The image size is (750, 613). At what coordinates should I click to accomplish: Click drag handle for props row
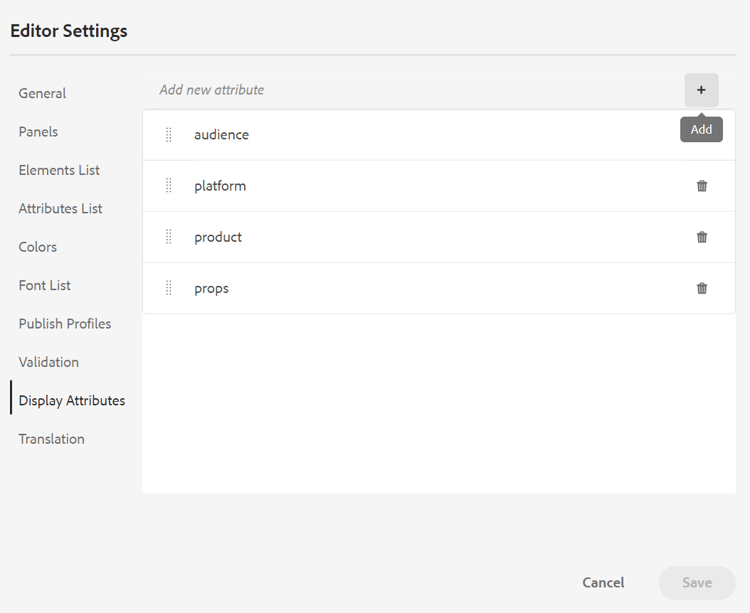tap(168, 288)
